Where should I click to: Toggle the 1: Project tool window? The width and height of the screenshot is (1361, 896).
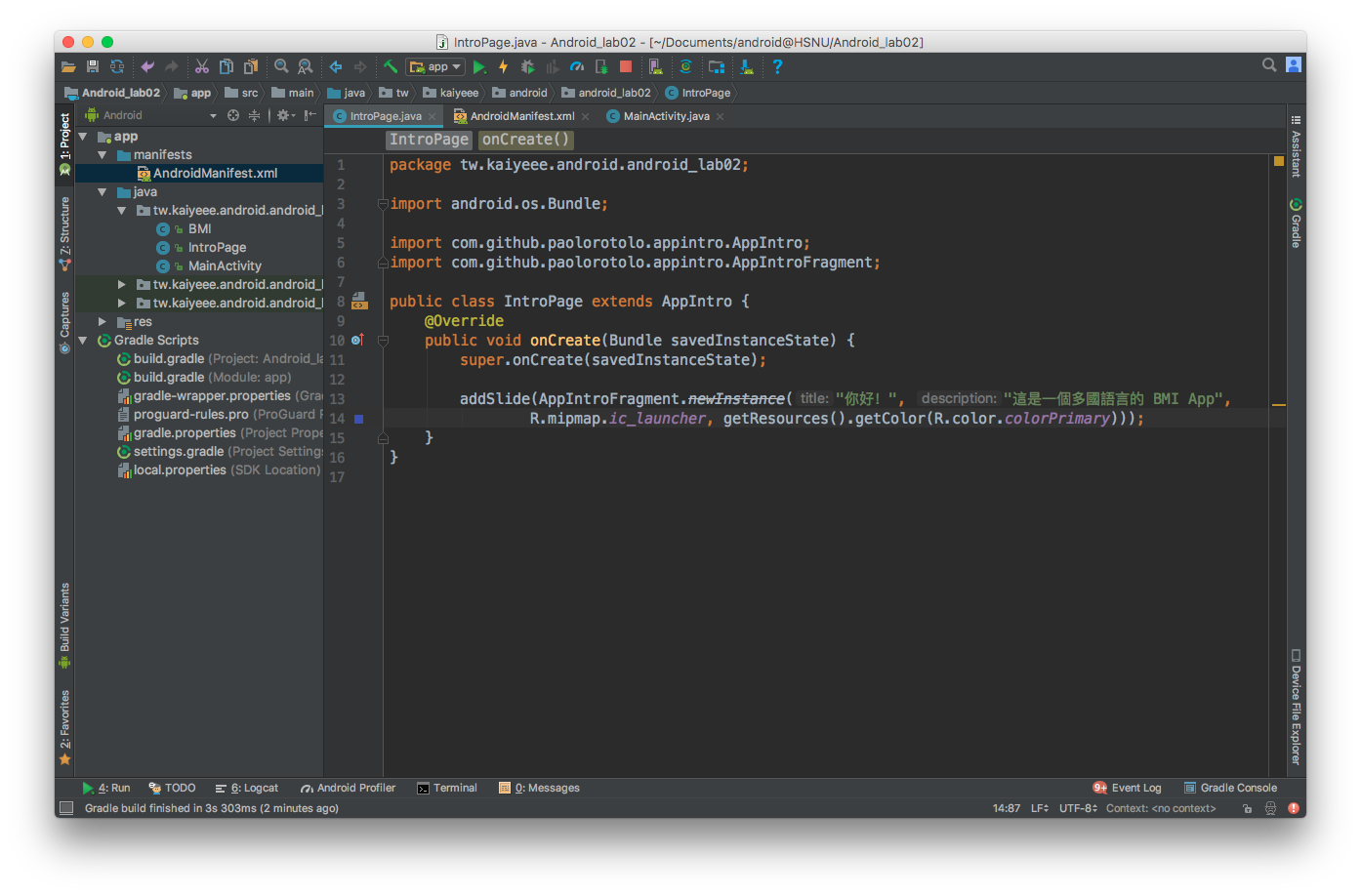pyautogui.click(x=64, y=144)
